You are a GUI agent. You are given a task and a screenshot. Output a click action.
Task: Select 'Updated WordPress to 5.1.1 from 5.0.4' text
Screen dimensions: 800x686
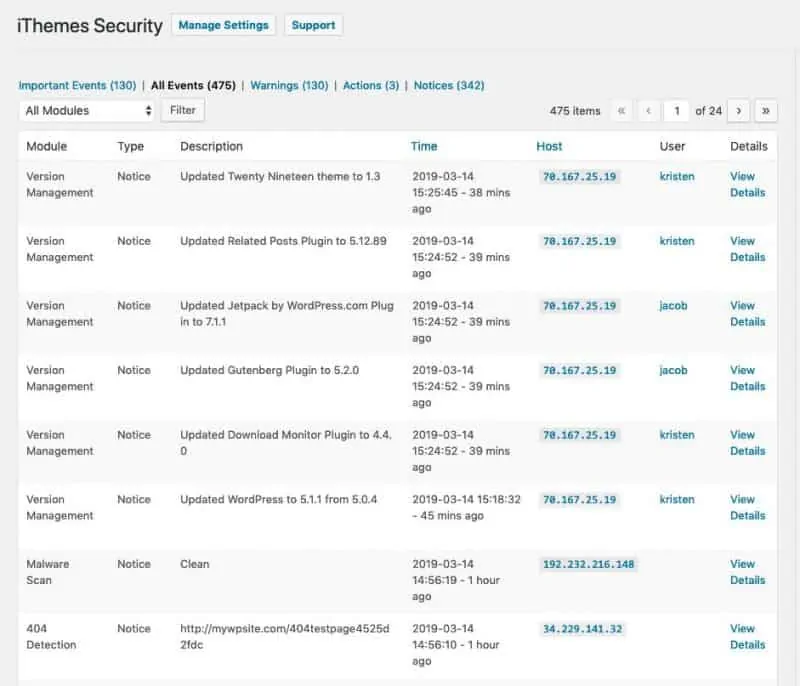point(279,499)
